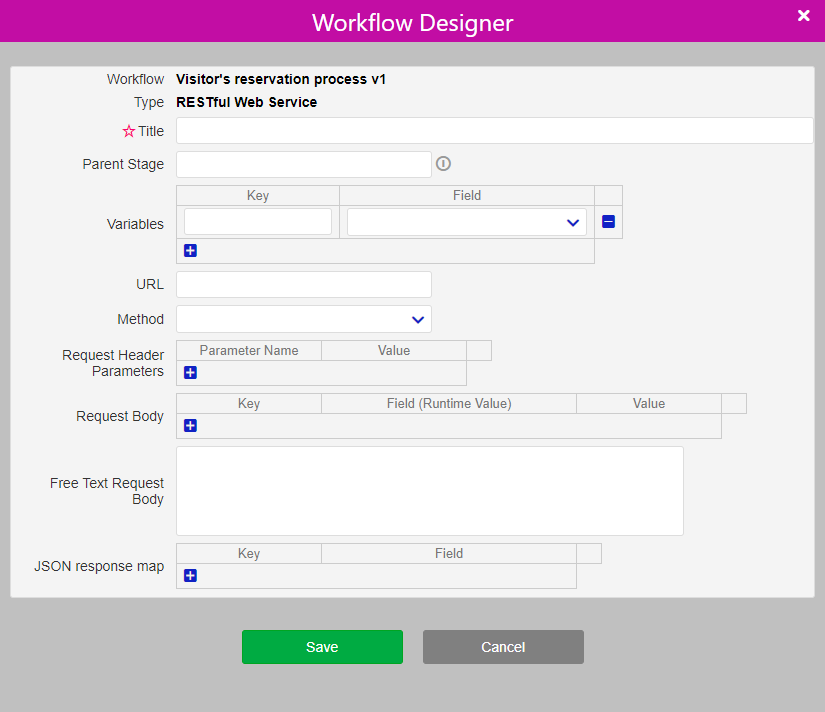825x712 pixels.
Task: Add a Request Header Parameter with the plus icon
Action: 190,372
